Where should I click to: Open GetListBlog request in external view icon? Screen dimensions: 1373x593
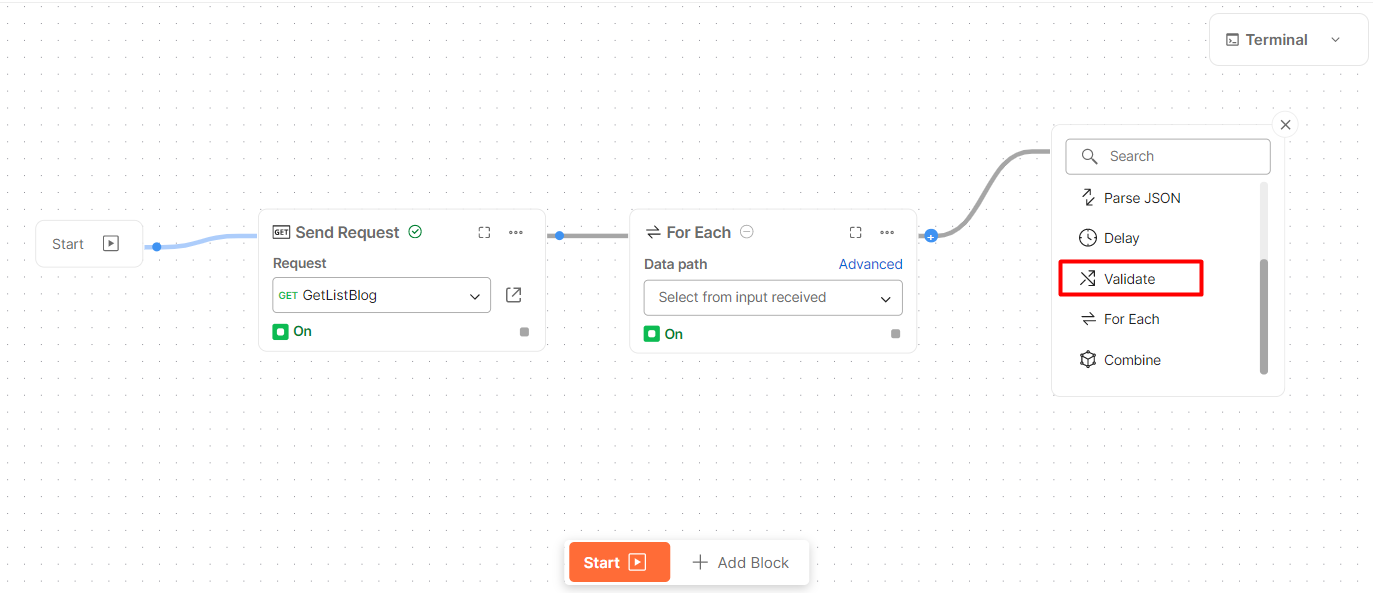[x=513, y=295]
